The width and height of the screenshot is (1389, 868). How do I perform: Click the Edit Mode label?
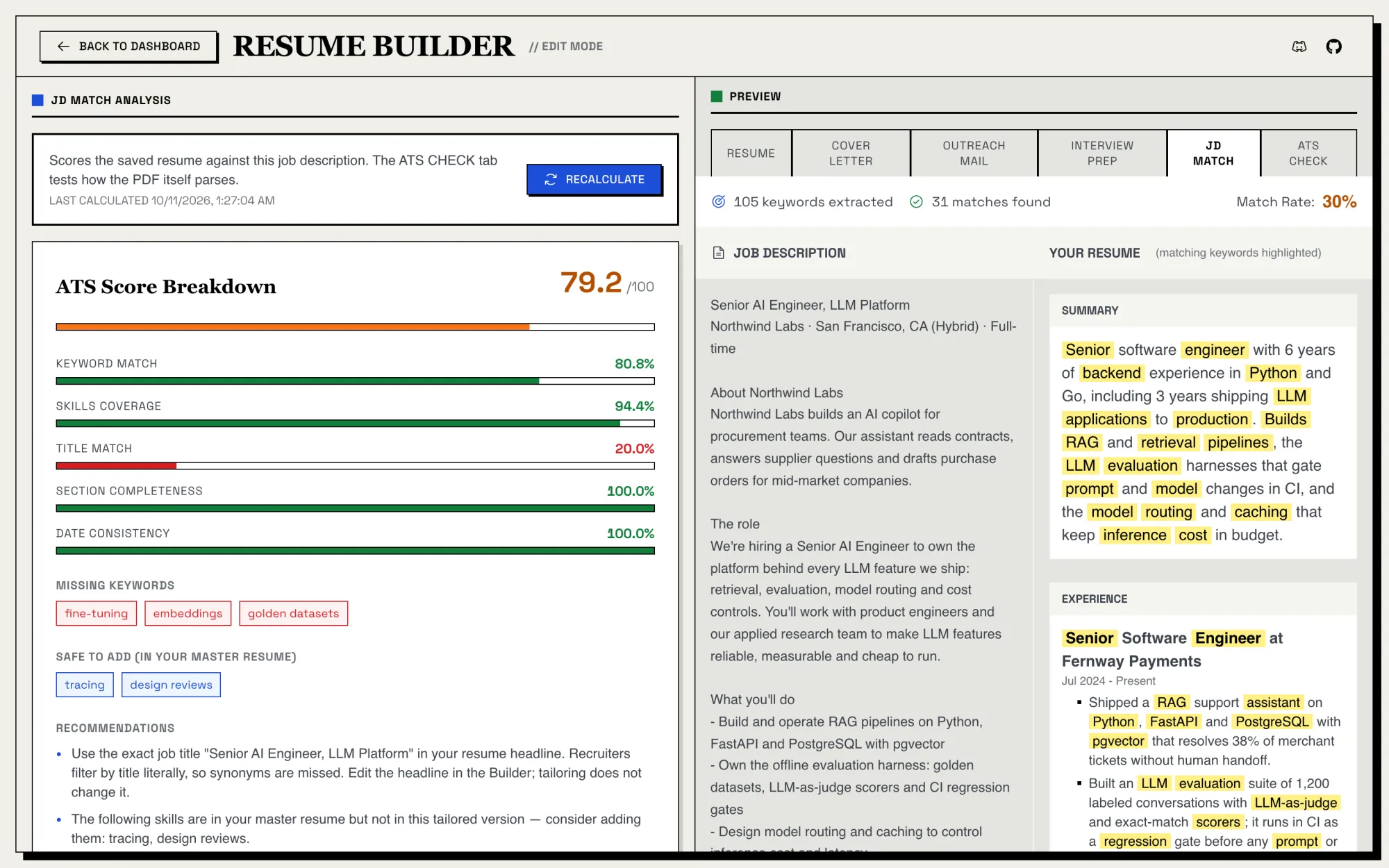(566, 47)
